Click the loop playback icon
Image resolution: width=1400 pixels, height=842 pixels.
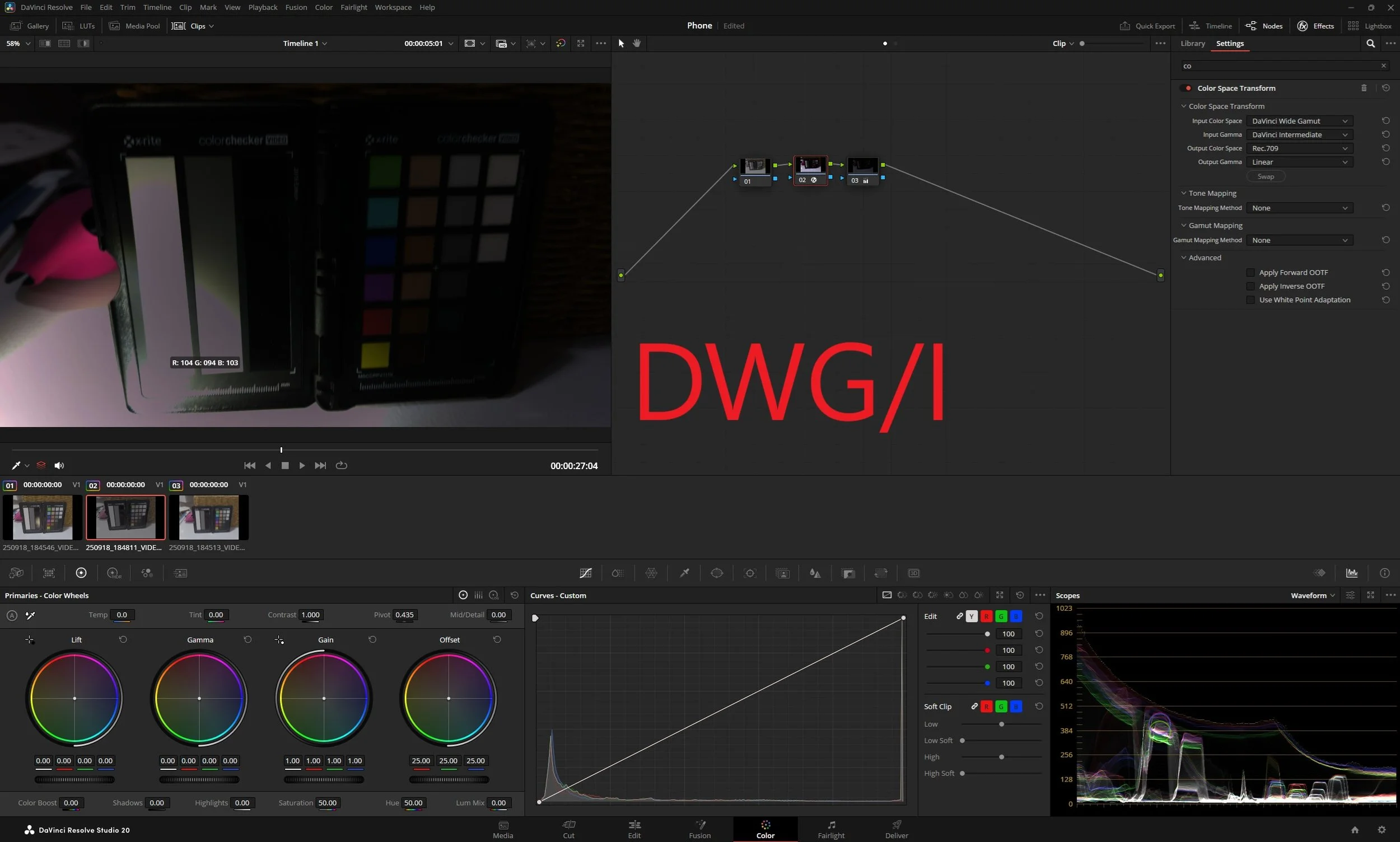point(341,465)
